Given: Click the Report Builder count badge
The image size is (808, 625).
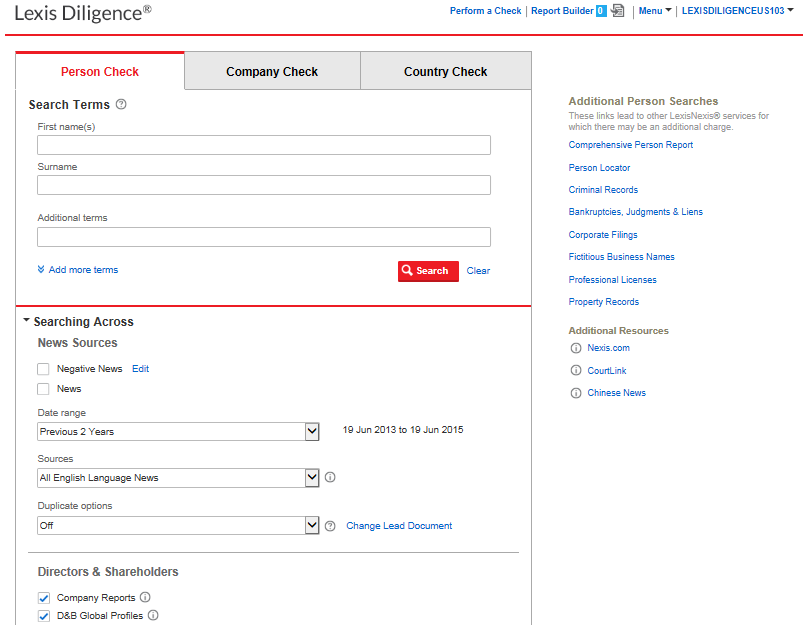Looking at the screenshot, I should point(601,11).
